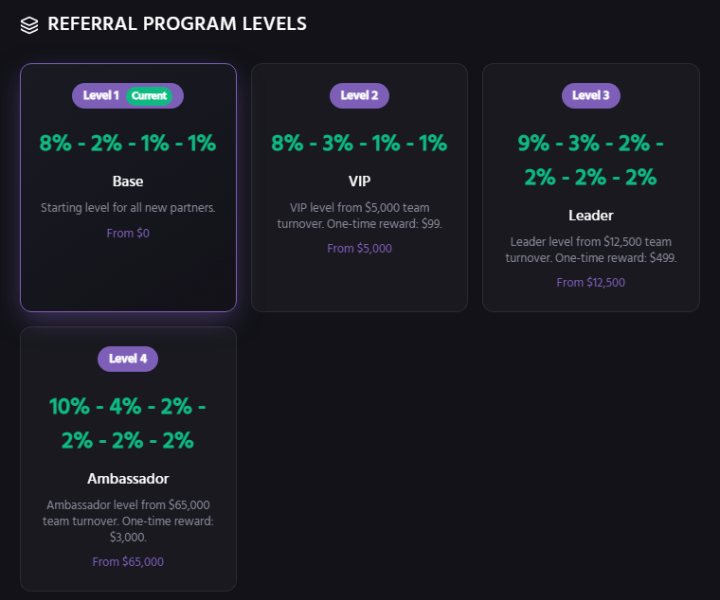
Task: Click the From $12,500 threshold link
Action: pyautogui.click(x=591, y=282)
